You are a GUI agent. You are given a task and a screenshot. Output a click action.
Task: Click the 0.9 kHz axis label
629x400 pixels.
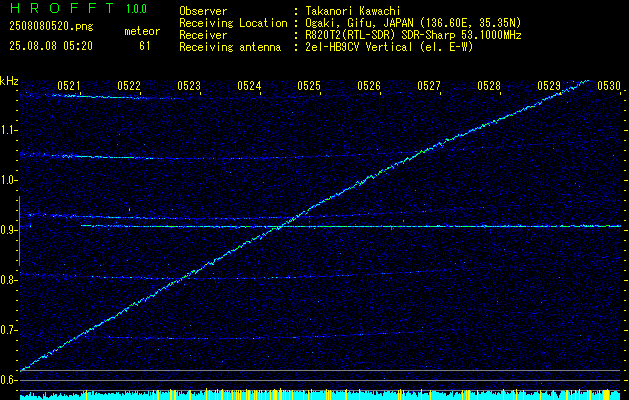pos(7,230)
